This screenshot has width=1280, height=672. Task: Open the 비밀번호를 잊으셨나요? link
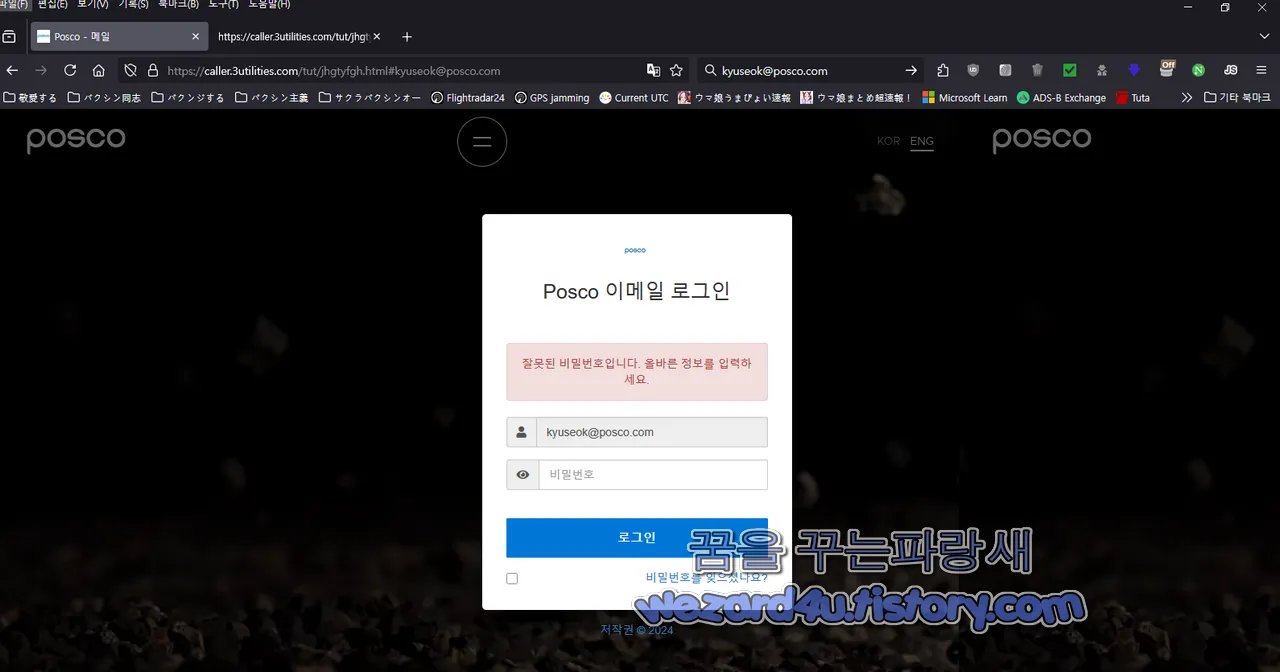(x=707, y=577)
